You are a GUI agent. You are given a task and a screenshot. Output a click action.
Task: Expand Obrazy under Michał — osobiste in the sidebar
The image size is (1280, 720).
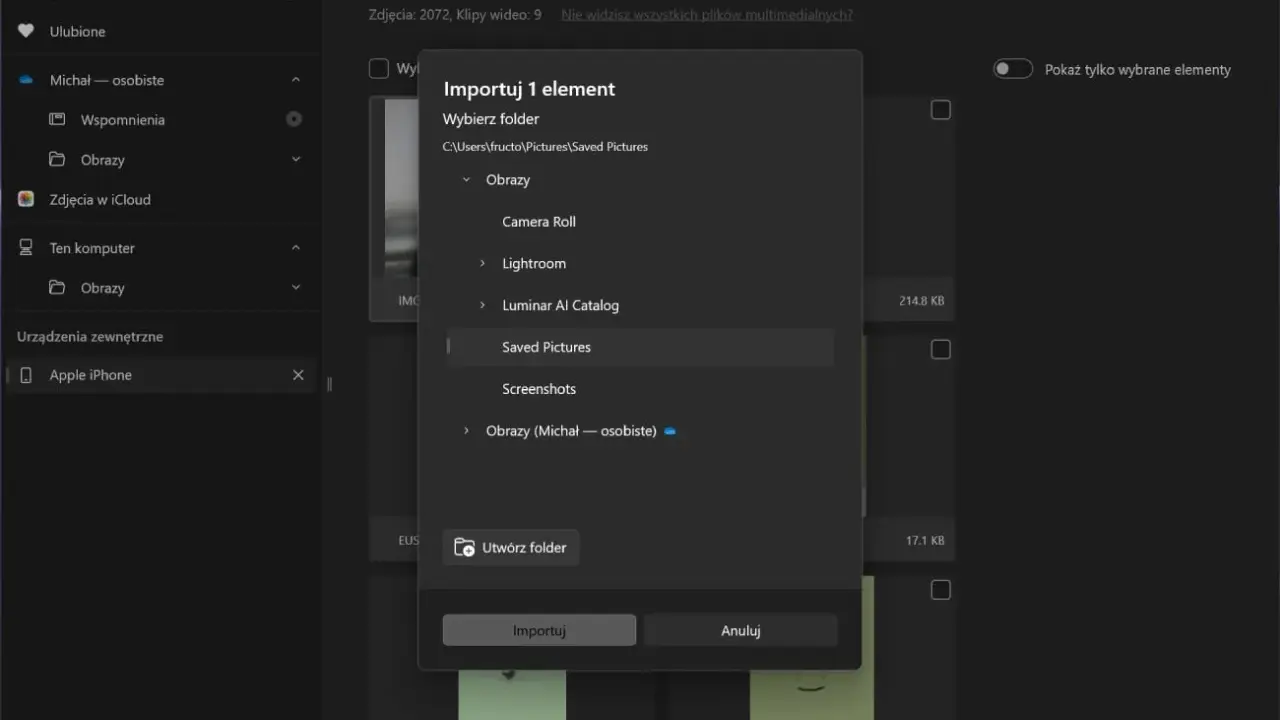coord(296,160)
